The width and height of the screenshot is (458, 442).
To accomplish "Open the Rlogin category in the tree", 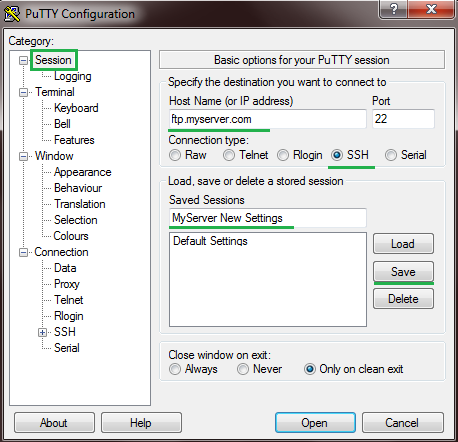I will (x=69, y=316).
